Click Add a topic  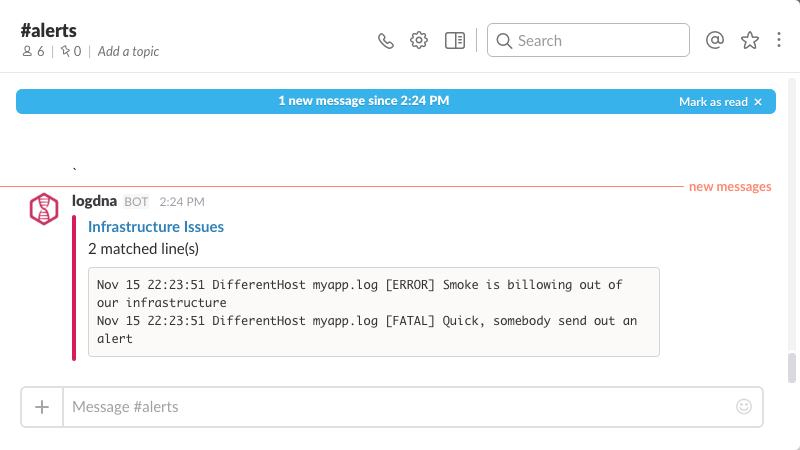click(x=128, y=52)
